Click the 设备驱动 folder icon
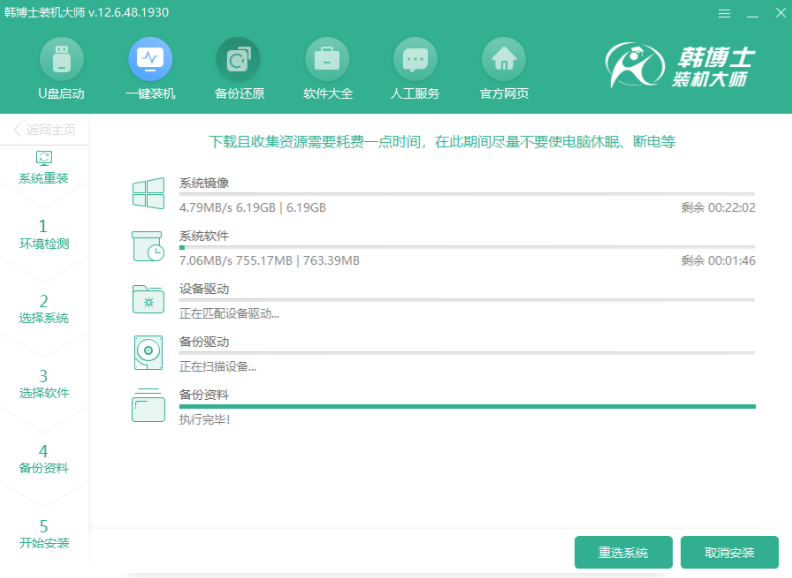The image size is (792, 578). pyautogui.click(x=148, y=299)
